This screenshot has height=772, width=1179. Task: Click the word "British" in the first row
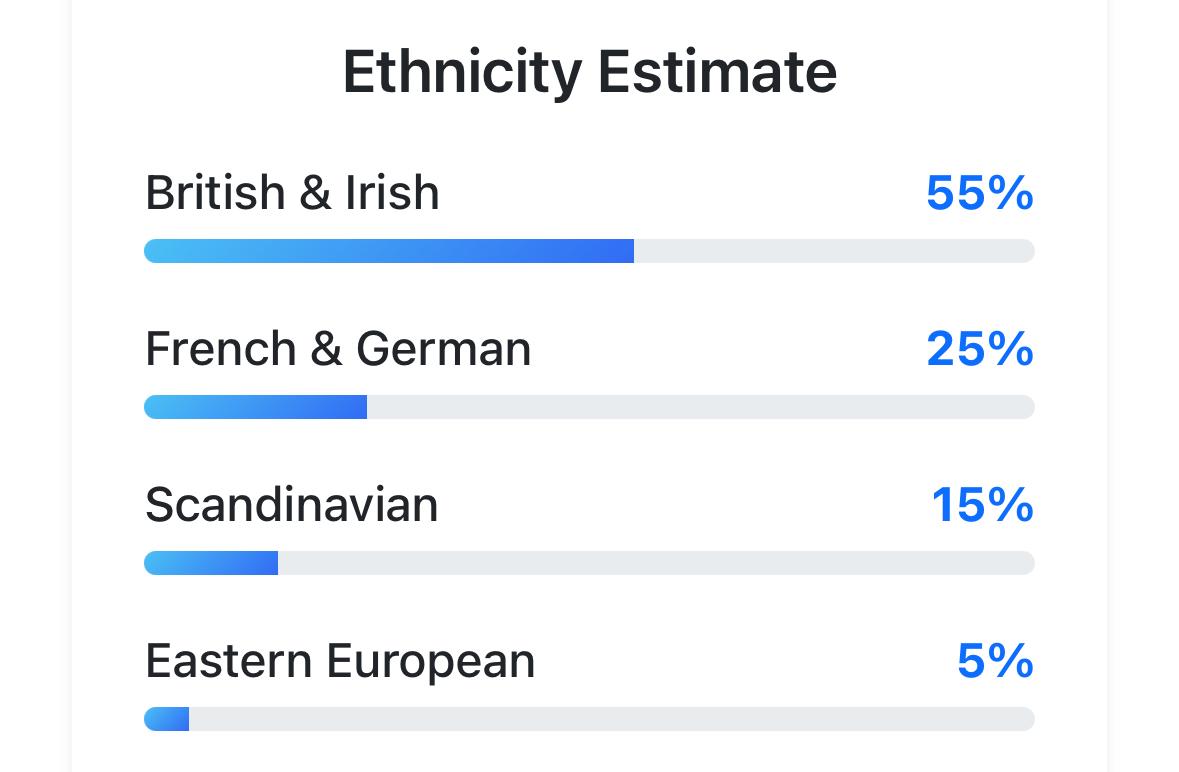(215, 192)
